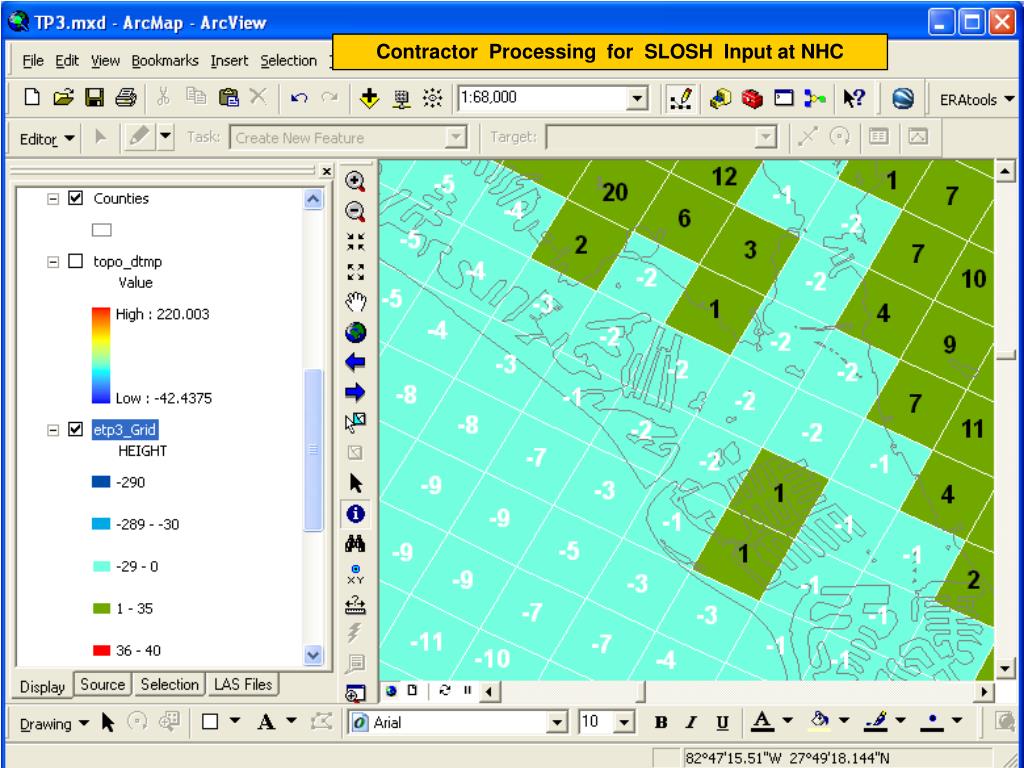Screen dimensions: 1024x768
Task: Click the Fixed Zoom In arrows icon
Action: 355,242
